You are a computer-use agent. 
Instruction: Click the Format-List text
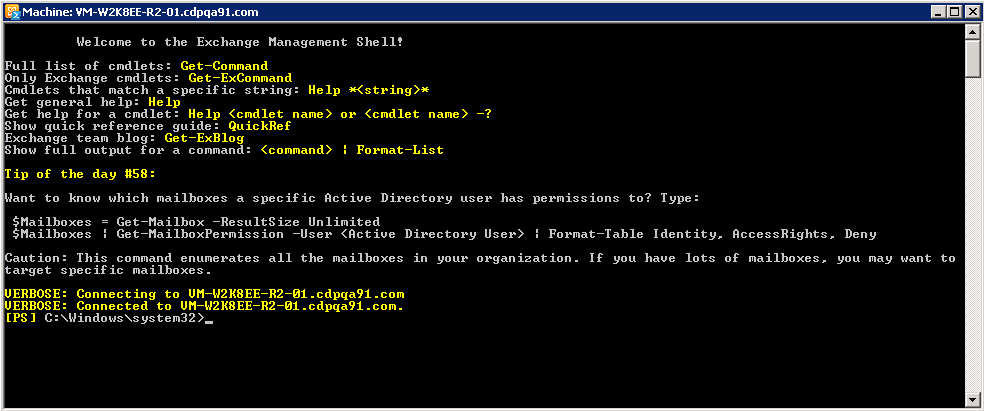click(400, 150)
